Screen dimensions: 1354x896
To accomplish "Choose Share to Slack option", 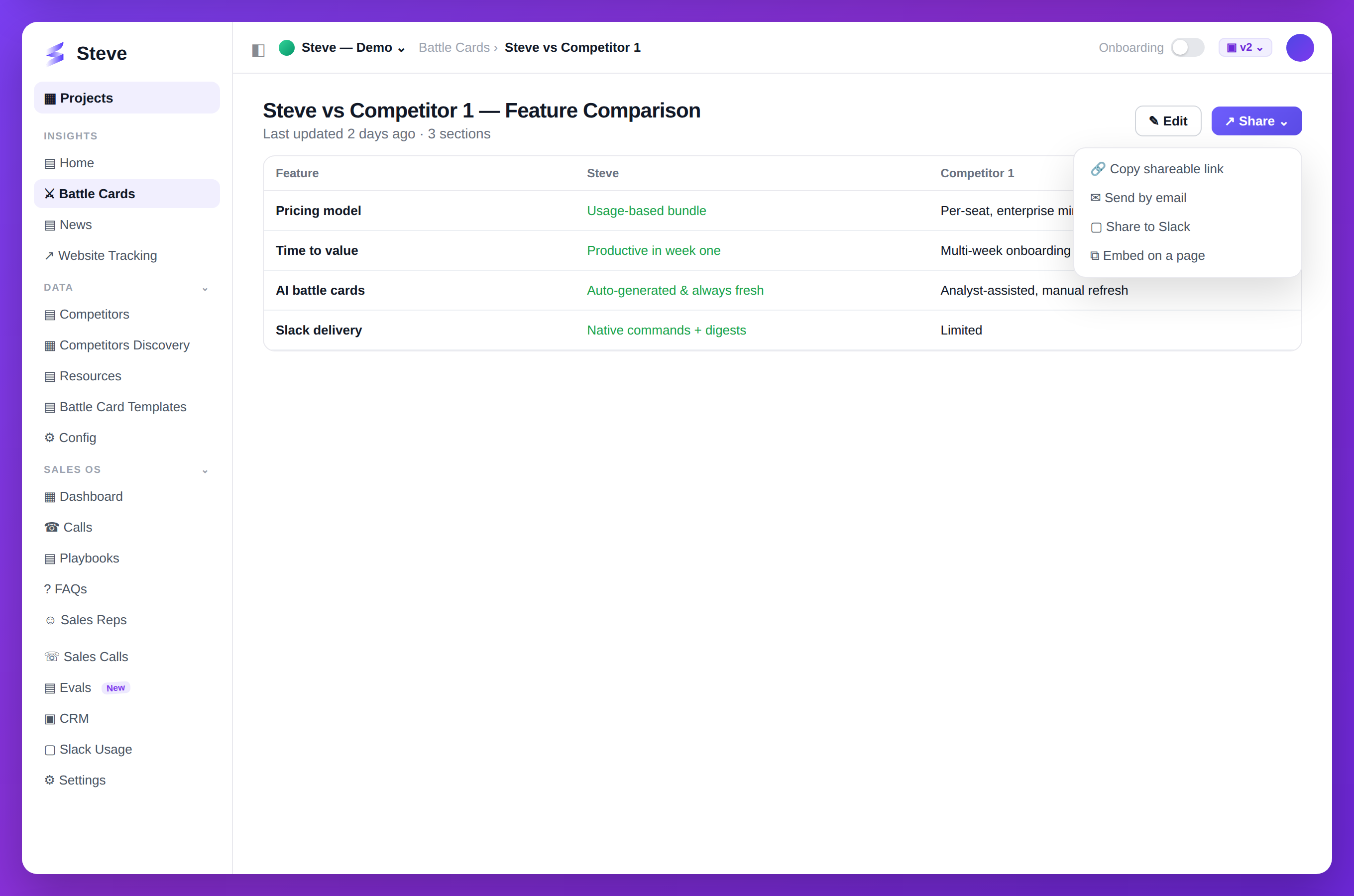I will (1187, 227).
